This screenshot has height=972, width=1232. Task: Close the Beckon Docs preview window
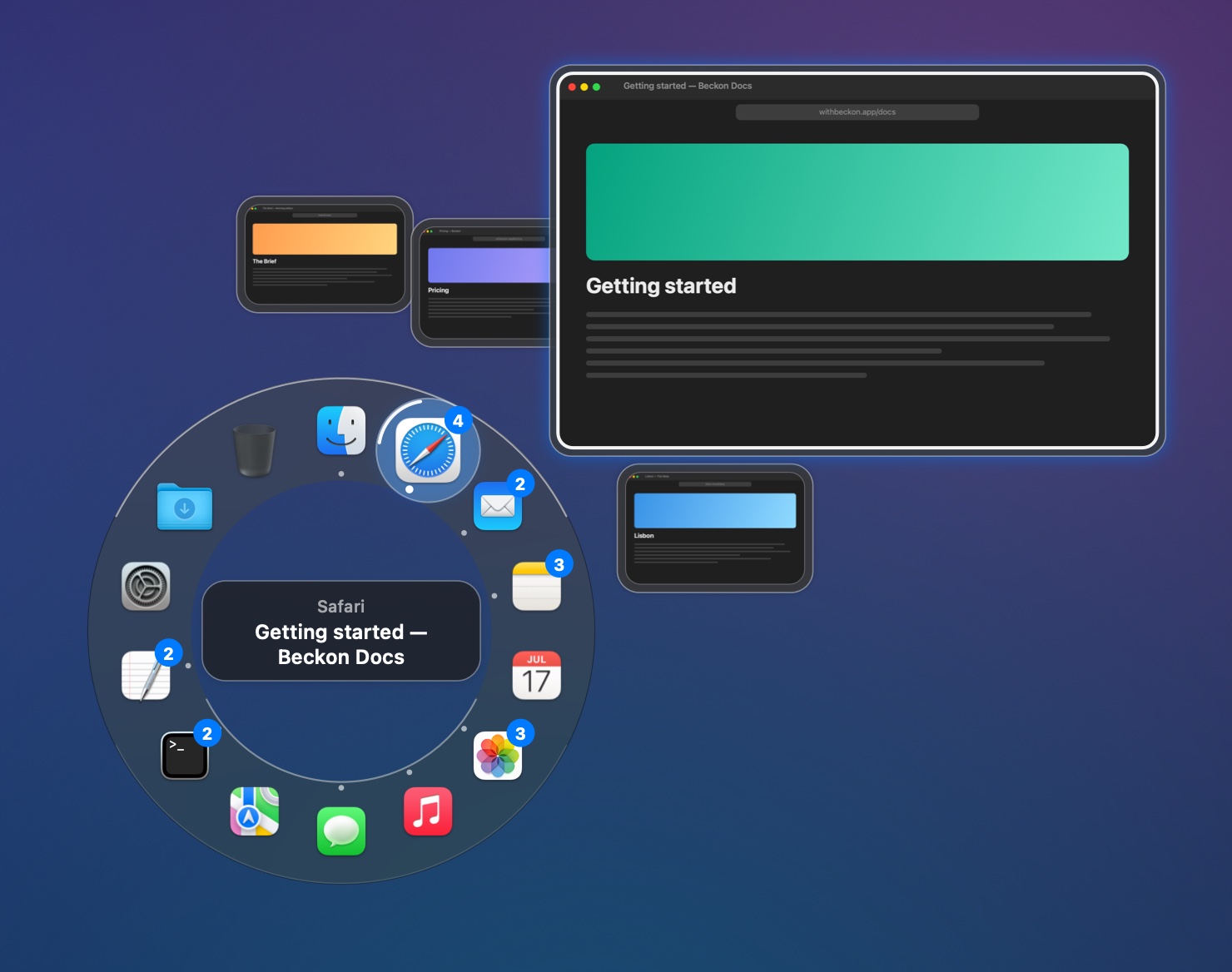pos(572,87)
